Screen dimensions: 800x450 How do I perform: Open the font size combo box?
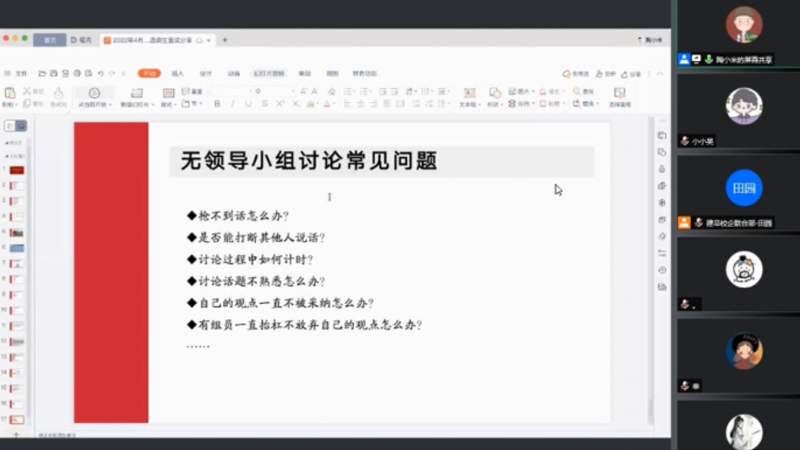pos(274,91)
